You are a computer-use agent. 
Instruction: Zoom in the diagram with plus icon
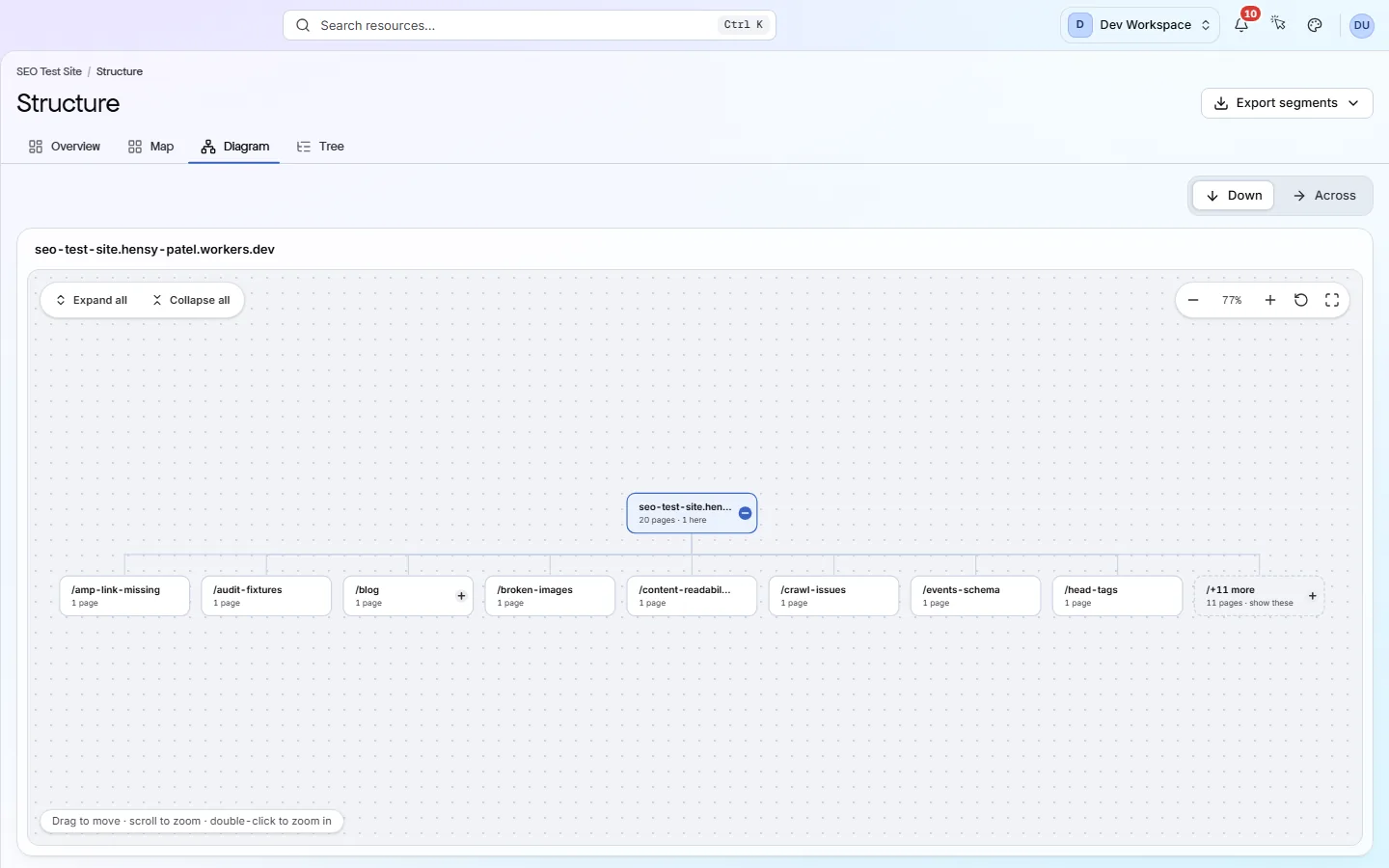coord(1270,300)
